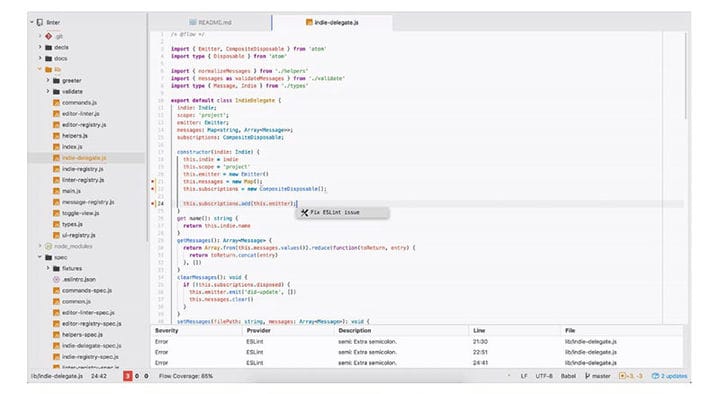Click the .git folder icon
Screen dimensions: 720x394
click(x=48, y=36)
